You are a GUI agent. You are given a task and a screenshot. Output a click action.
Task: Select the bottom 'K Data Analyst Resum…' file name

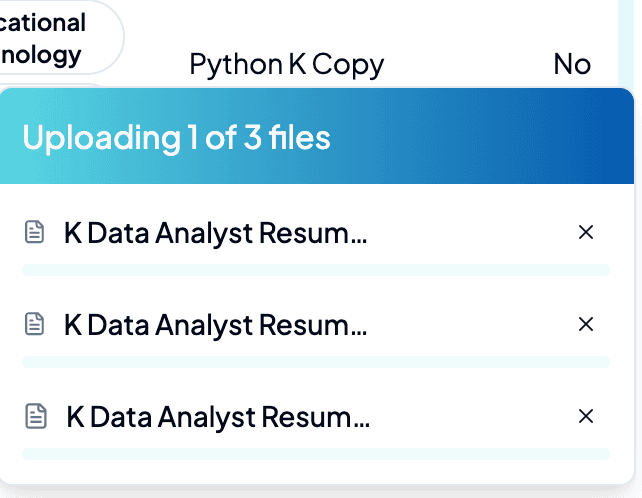(x=218, y=417)
